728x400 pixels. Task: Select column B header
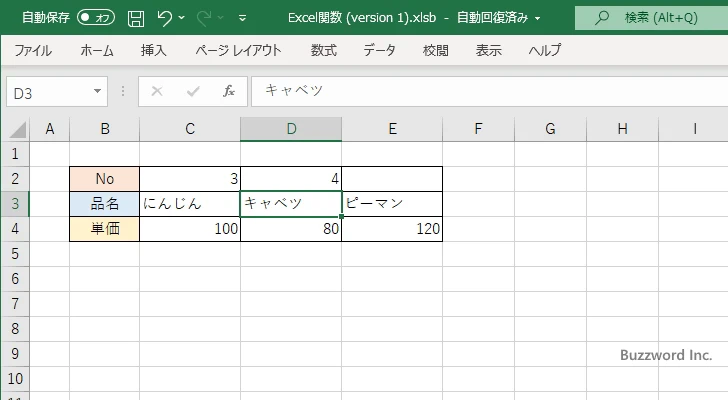[104, 129]
